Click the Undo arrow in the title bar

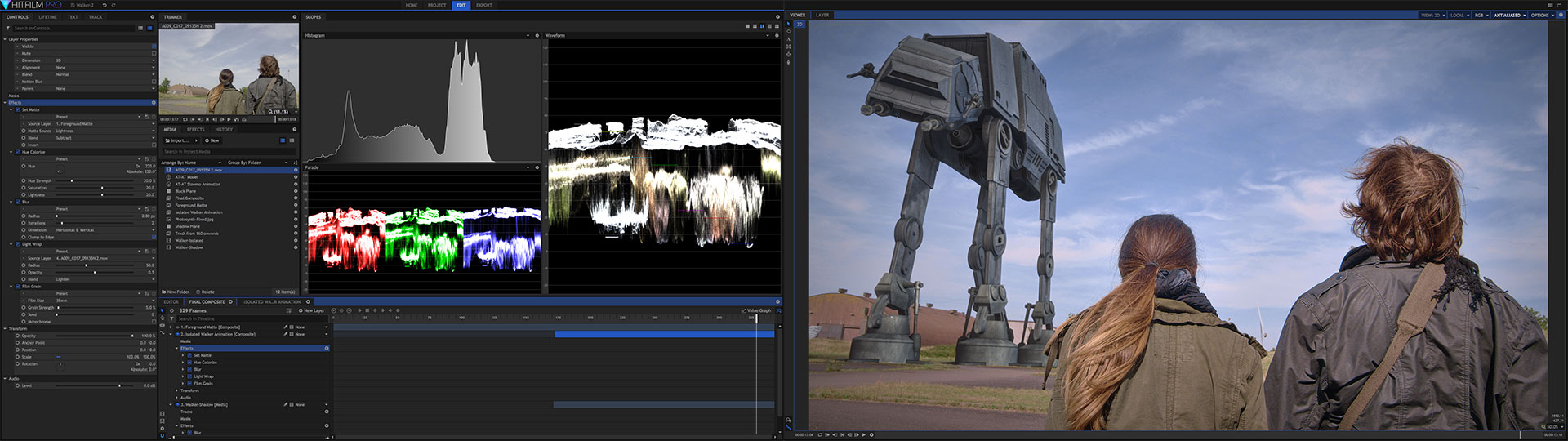click(x=104, y=5)
